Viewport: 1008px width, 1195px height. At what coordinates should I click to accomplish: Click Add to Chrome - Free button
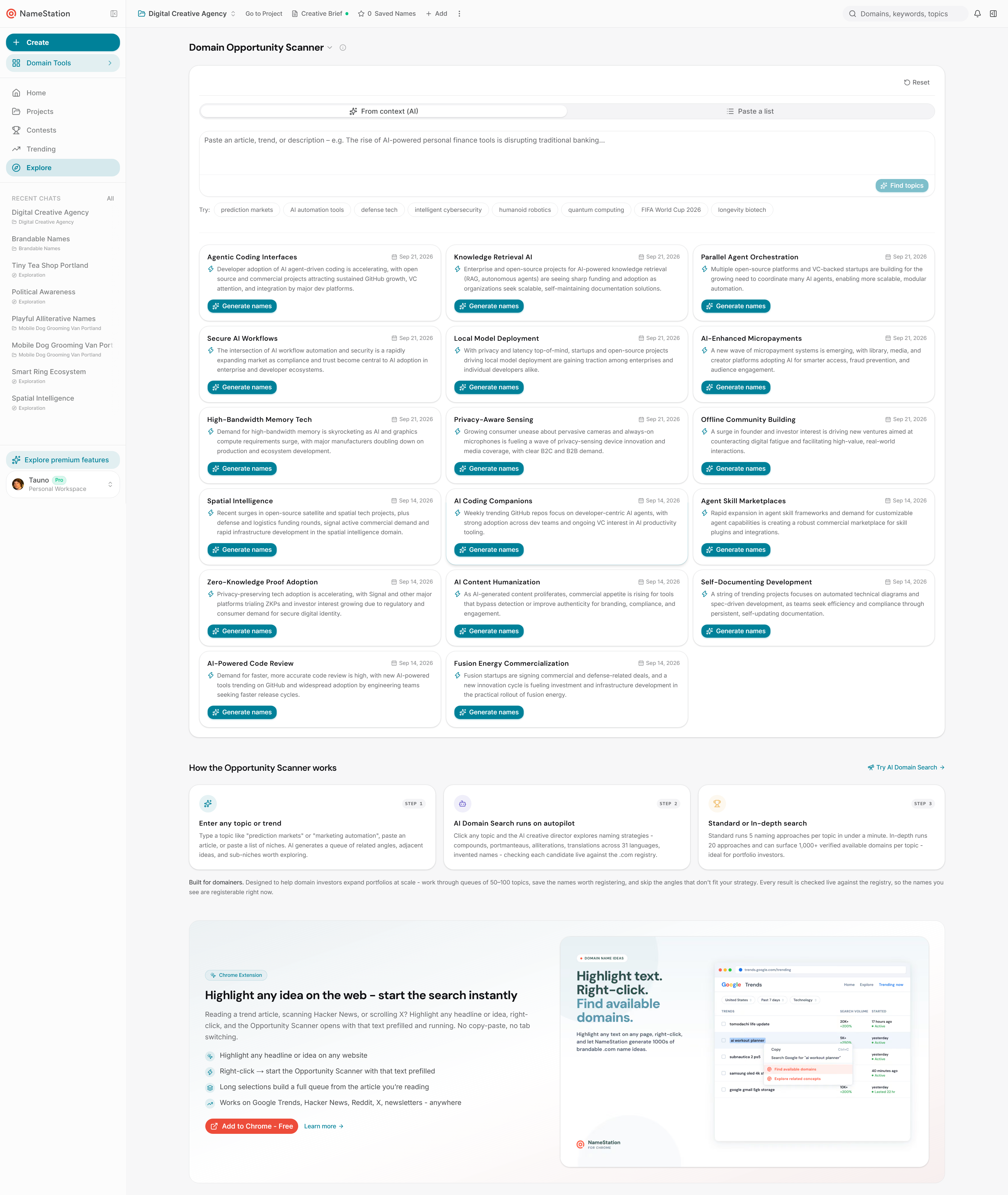pos(251,1126)
